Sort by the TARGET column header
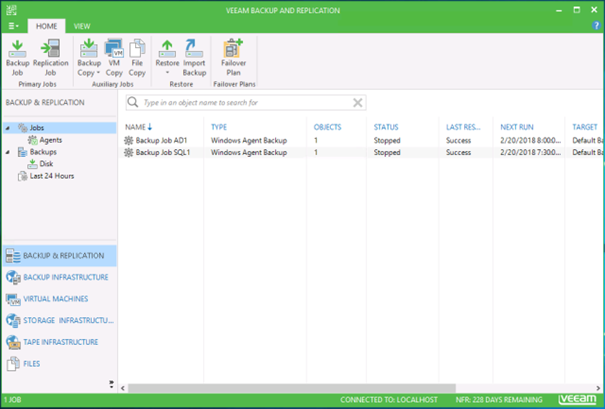The height and width of the screenshot is (409, 605). point(585,127)
